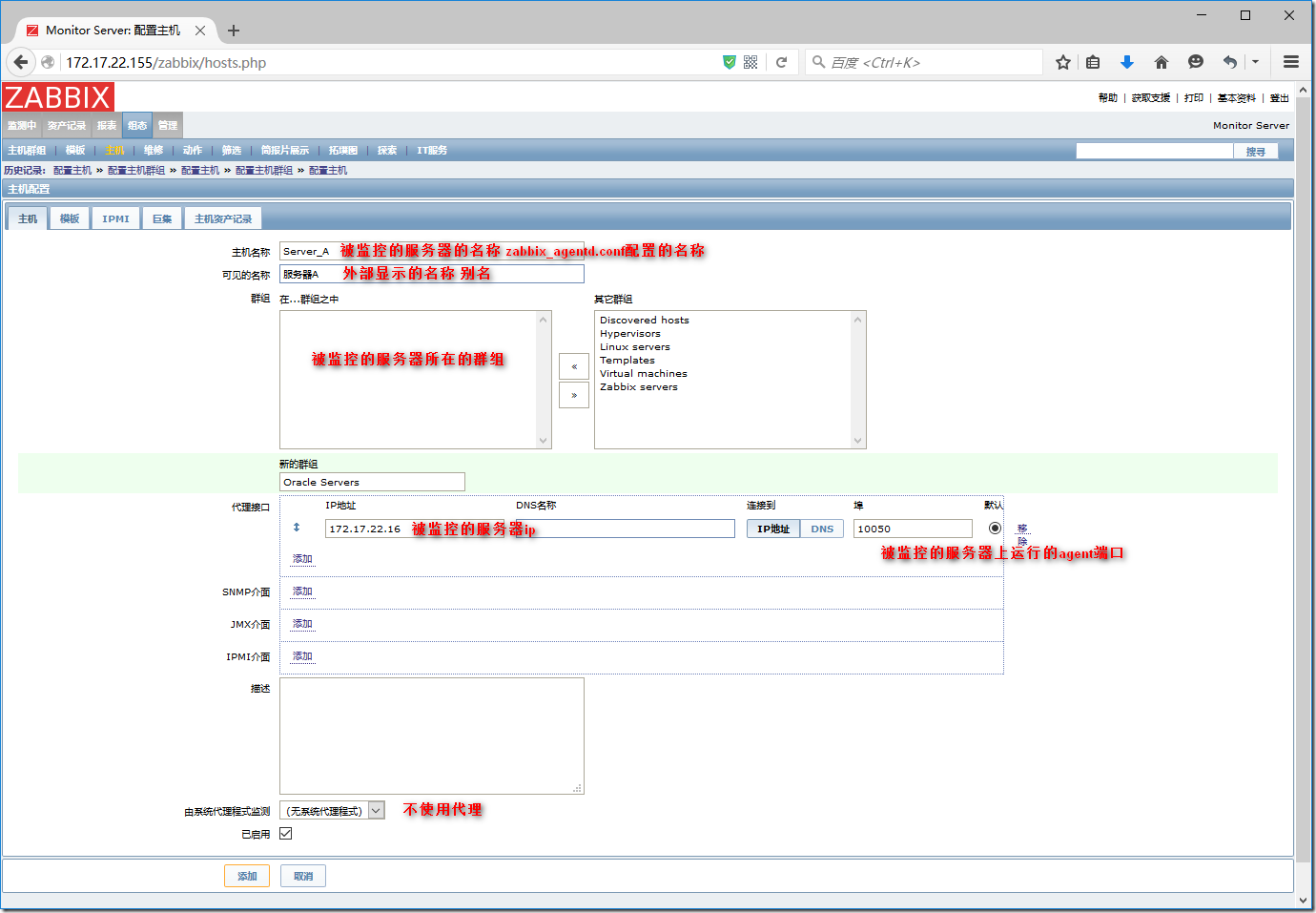Click the 新的群组 field with Oracle Servers
Viewport: 1316px width, 913px height.
[372, 482]
